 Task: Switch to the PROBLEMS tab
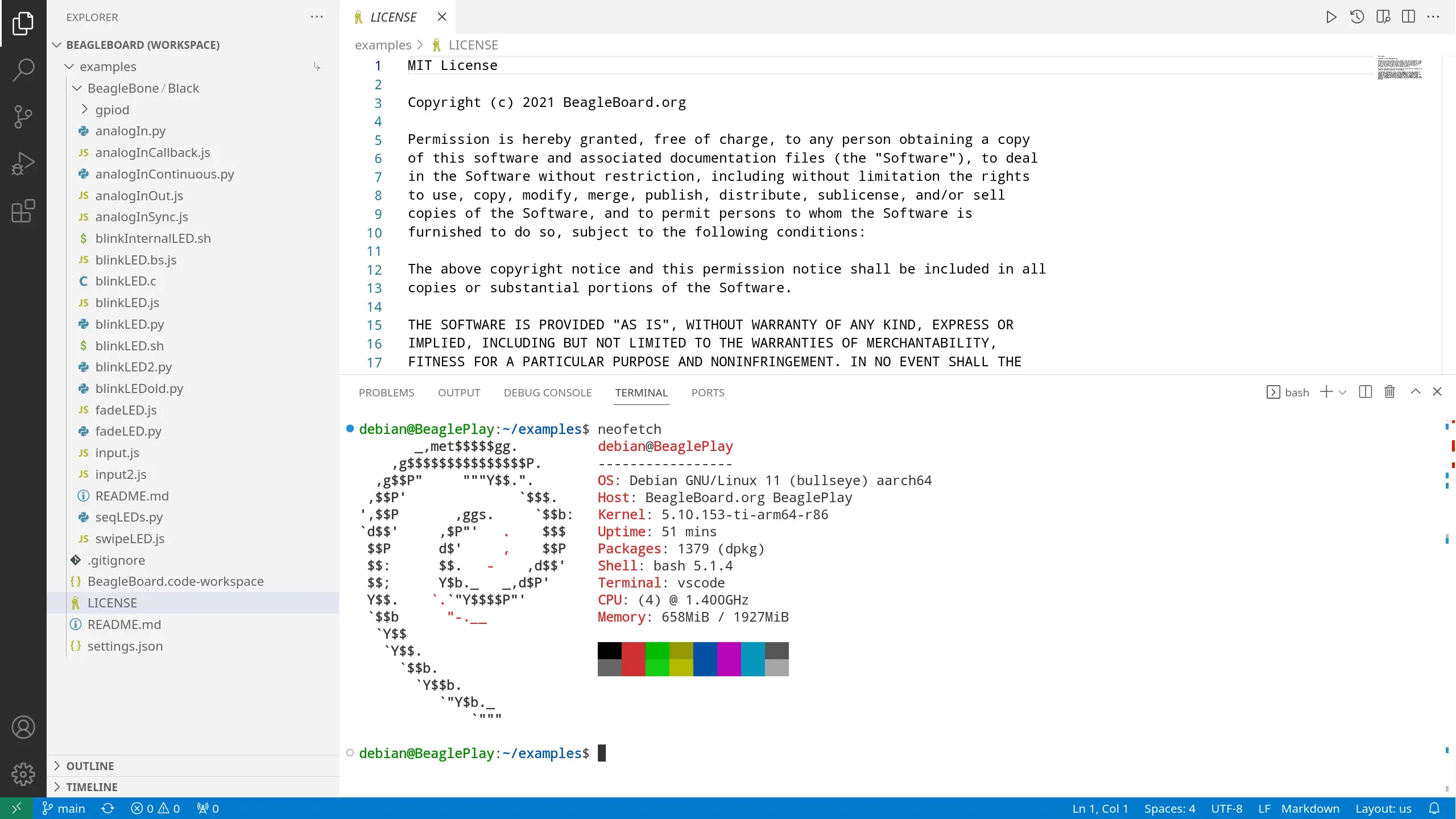click(386, 392)
